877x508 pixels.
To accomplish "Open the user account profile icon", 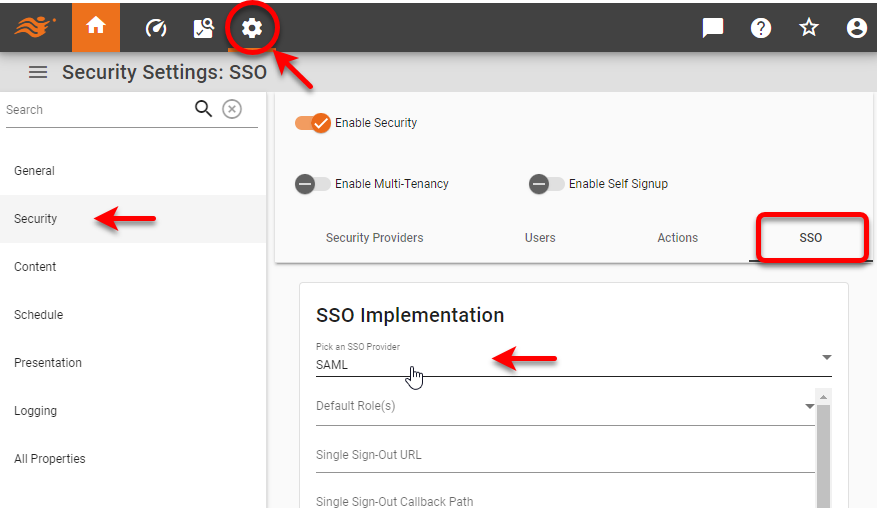I will pos(856,28).
